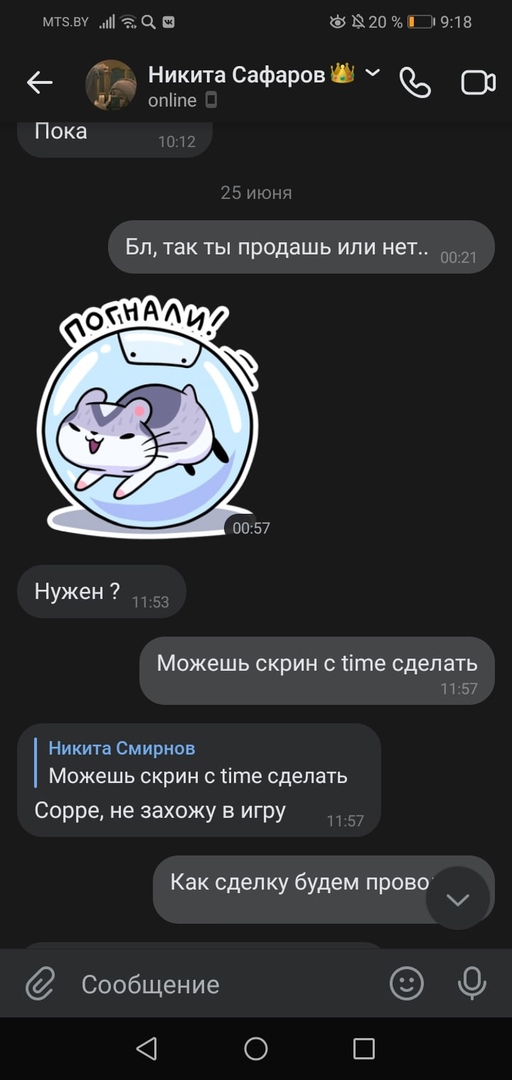Tap the back arrow icon

[x=39, y=83]
